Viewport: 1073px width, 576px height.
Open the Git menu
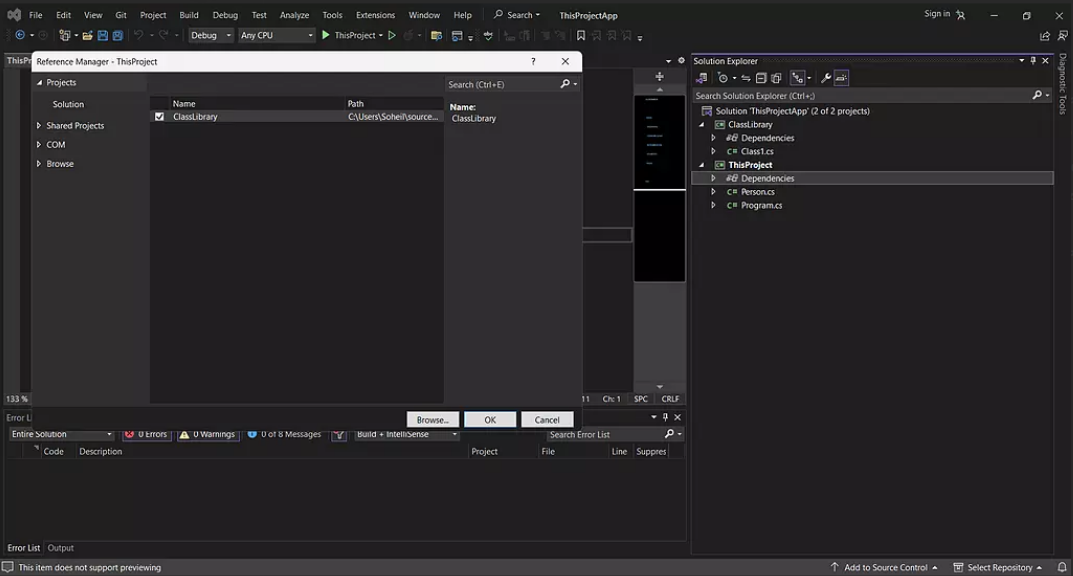coord(121,15)
